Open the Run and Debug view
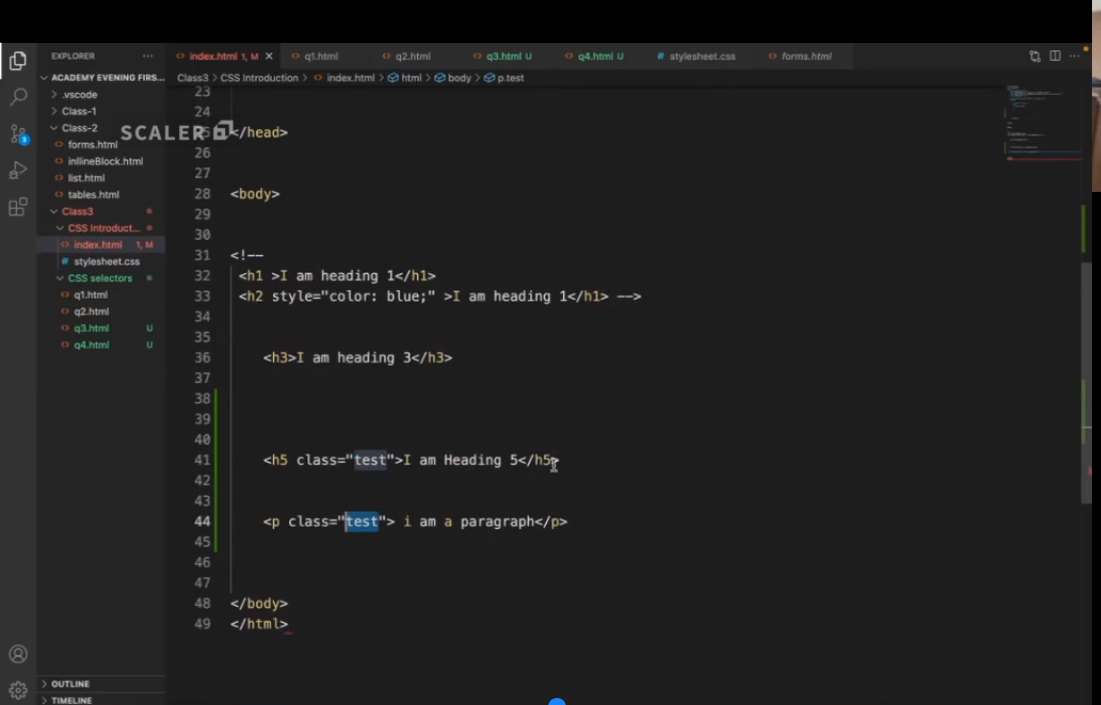Image resolution: width=1101 pixels, height=705 pixels. pos(18,171)
